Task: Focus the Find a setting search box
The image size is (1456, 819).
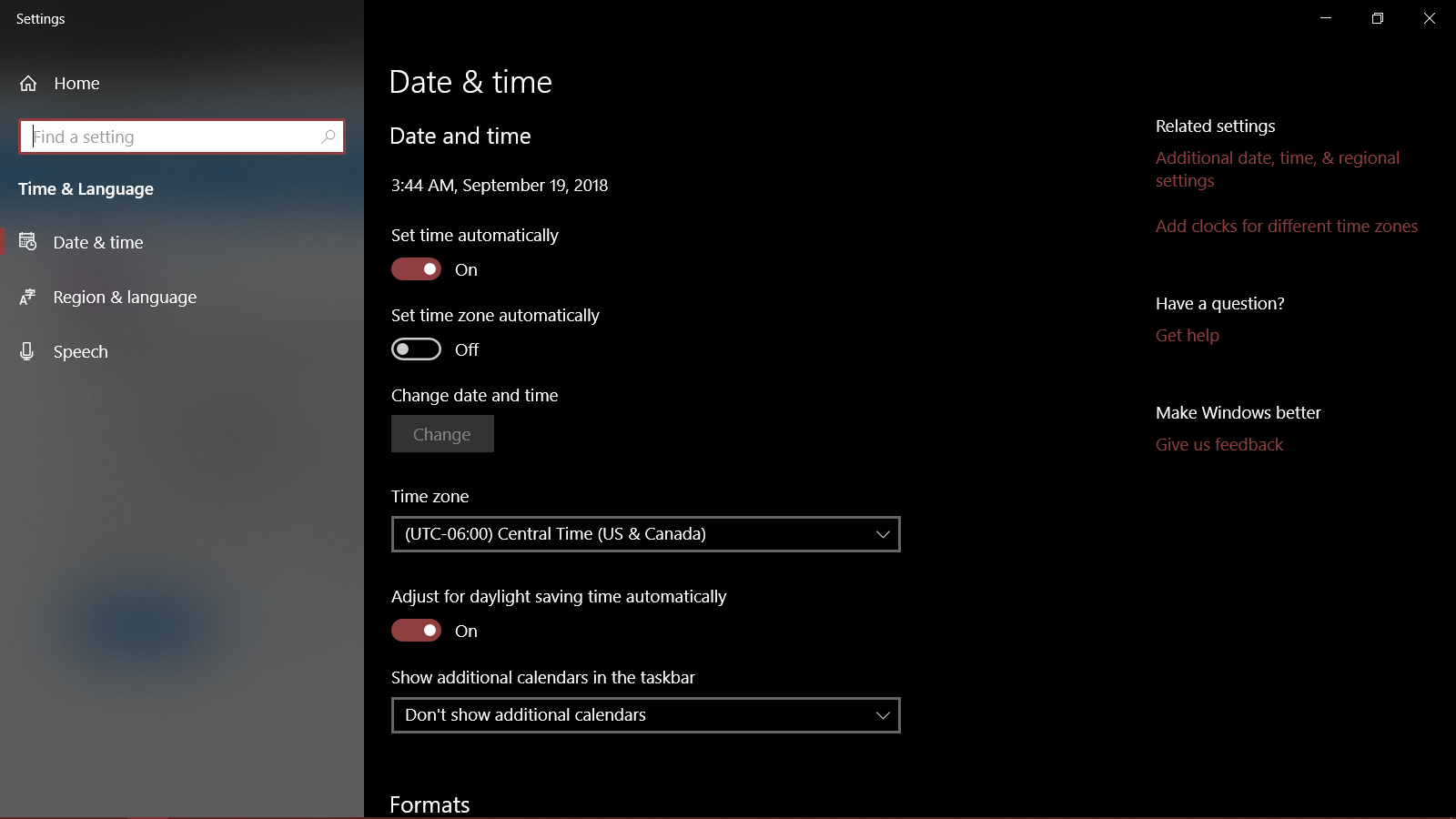Action: pos(182,136)
